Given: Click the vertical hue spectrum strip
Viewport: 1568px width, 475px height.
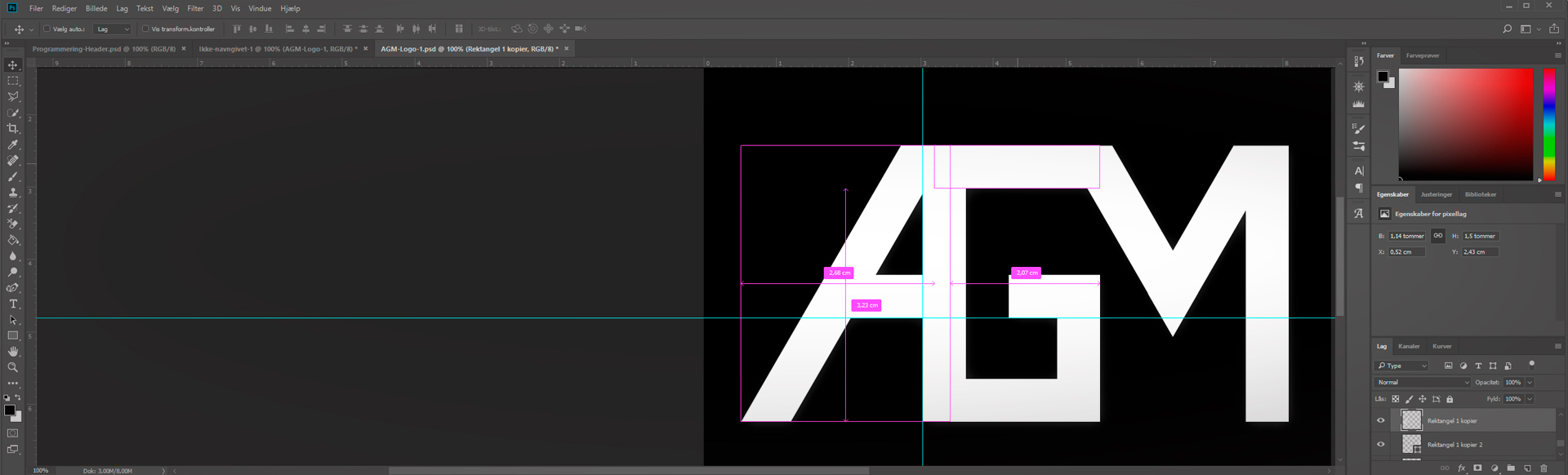Looking at the screenshot, I should pos(1548,124).
